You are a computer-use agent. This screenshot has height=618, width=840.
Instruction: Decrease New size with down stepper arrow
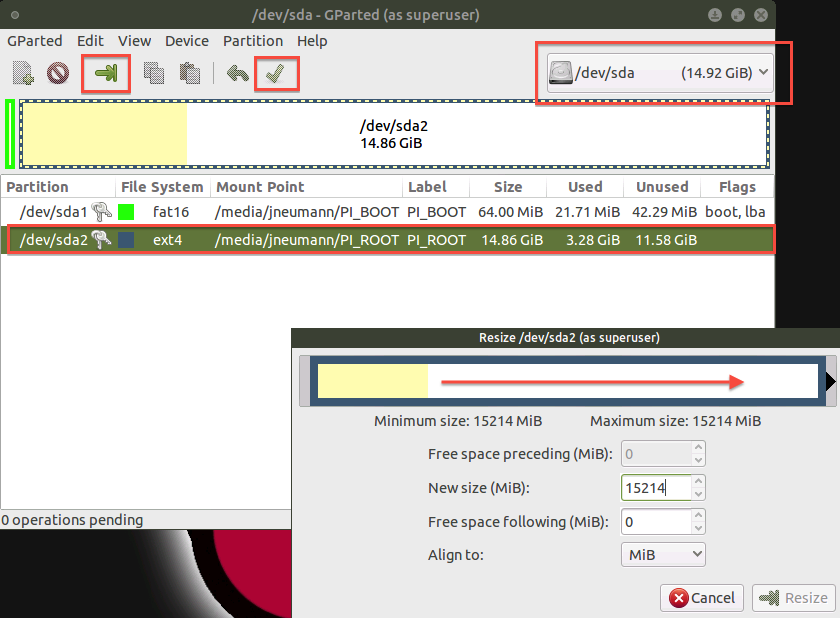click(x=698, y=494)
